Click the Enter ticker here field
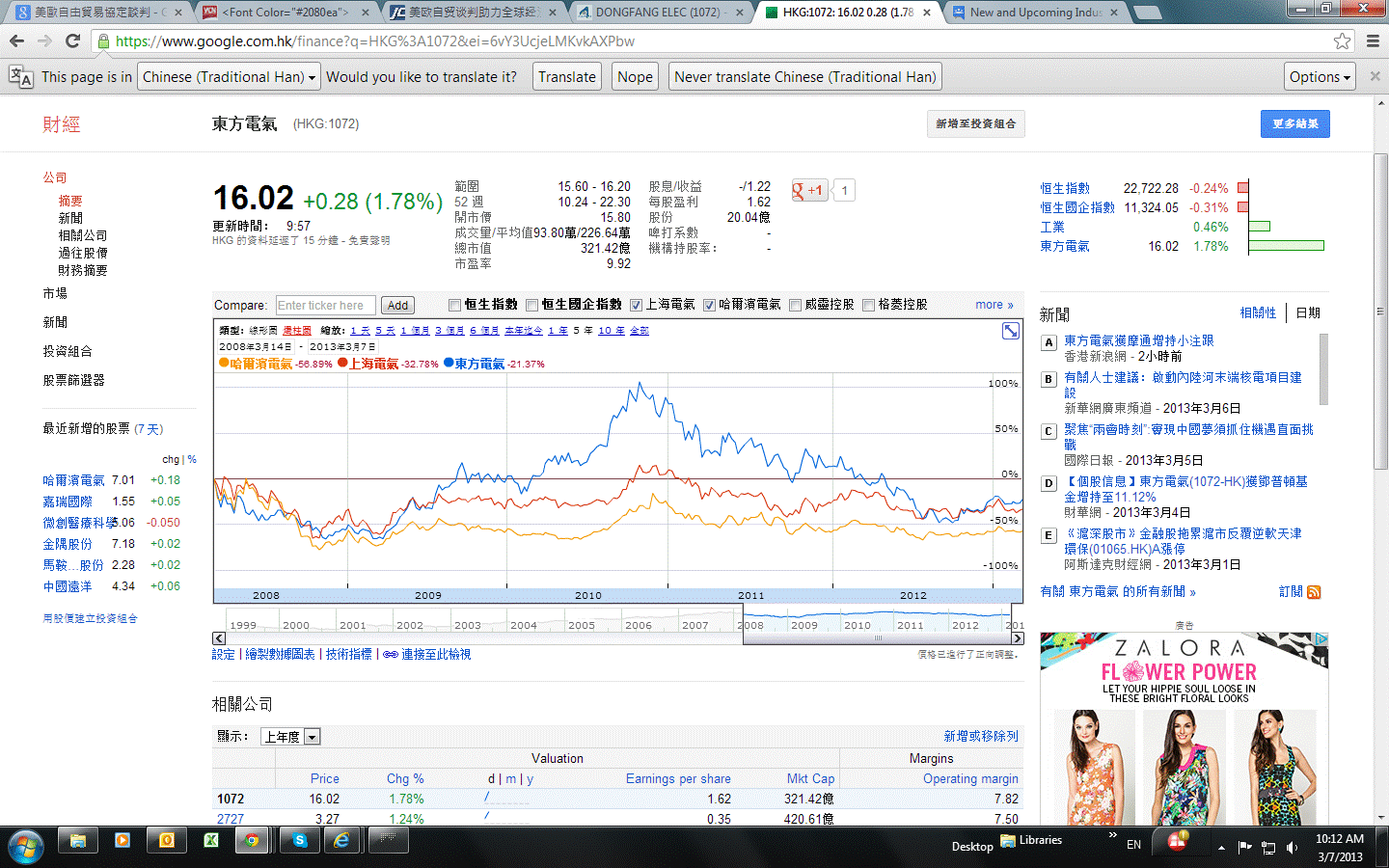The height and width of the screenshot is (868, 1389). 326,306
